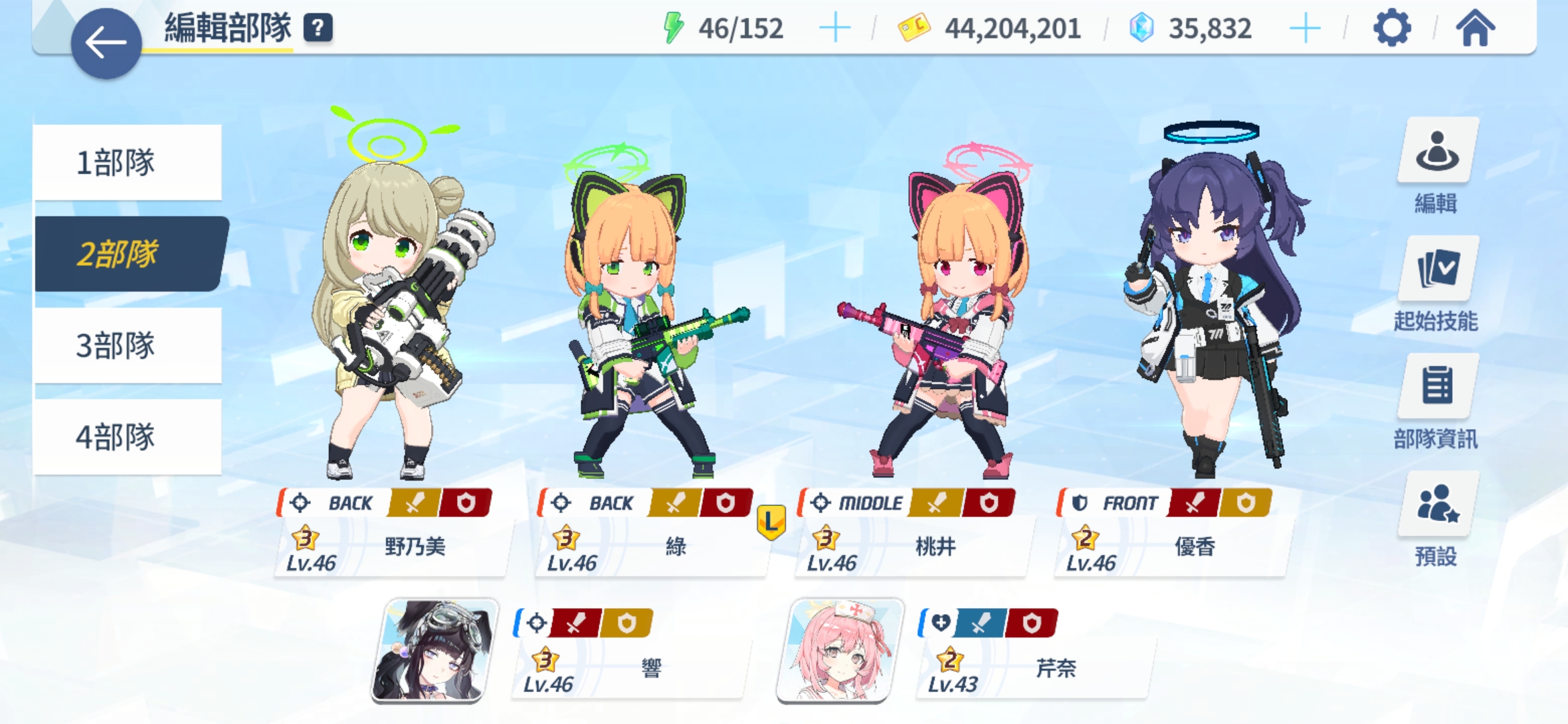The image size is (1568, 724).
Task: Tap the yellow leader L badge
Action: coord(771,522)
